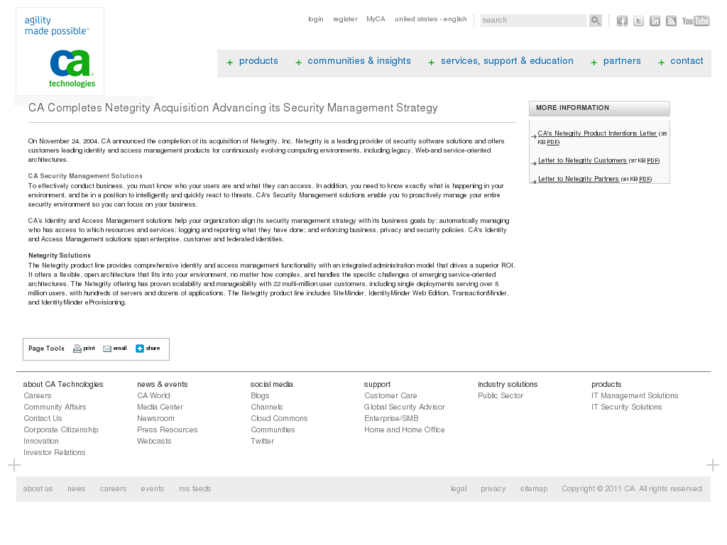Open IT Security Solutions link
This screenshot has width=727, height=545.
(x=626, y=407)
